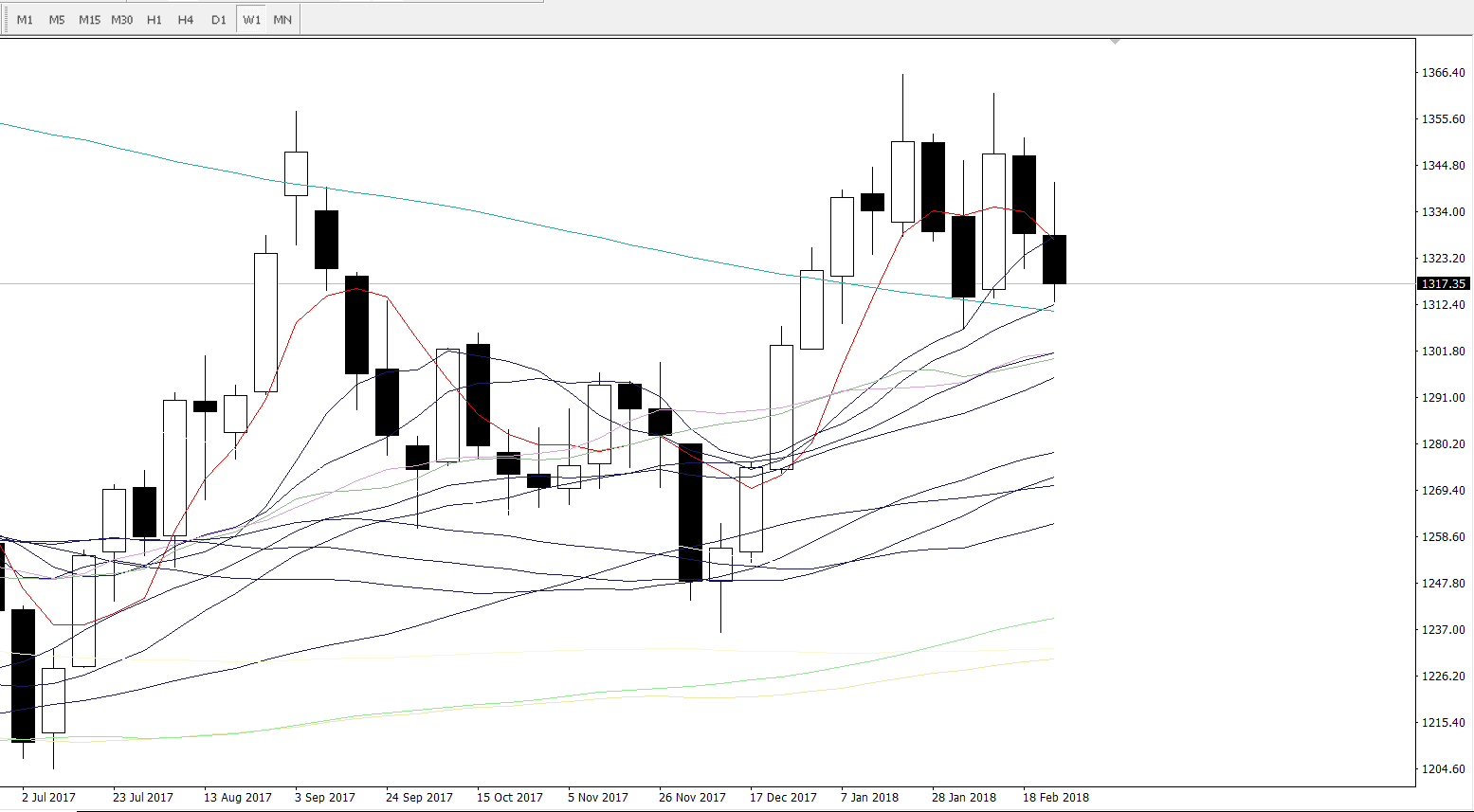Click the 1366.40 level on price scale
The width and height of the screenshot is (1474, 812).
1445,73
